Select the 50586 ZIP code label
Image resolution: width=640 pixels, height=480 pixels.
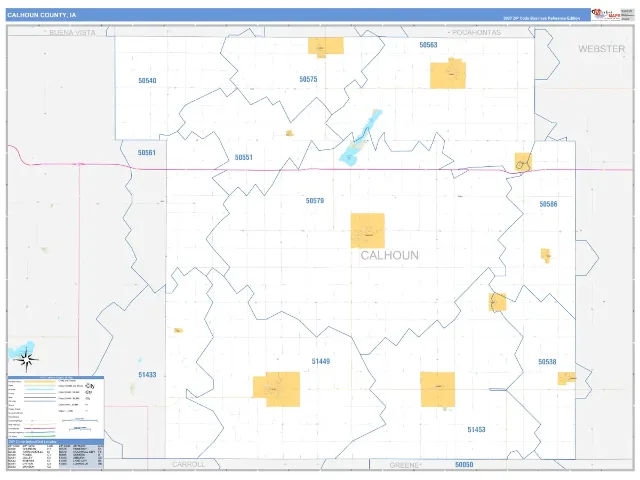tap(548, 204)
